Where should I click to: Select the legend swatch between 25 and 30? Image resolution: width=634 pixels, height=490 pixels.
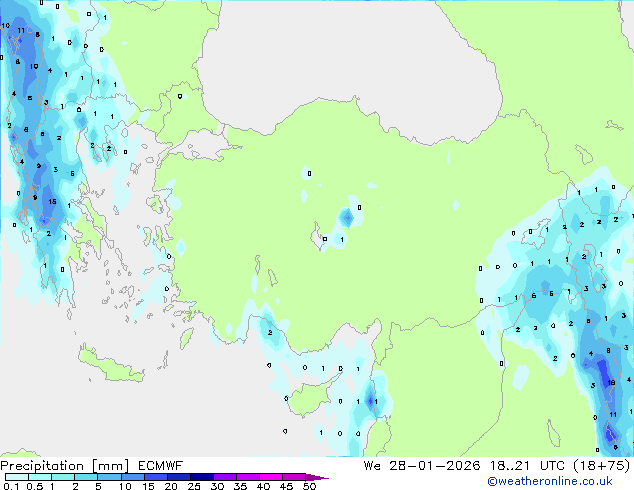point(202,477)
